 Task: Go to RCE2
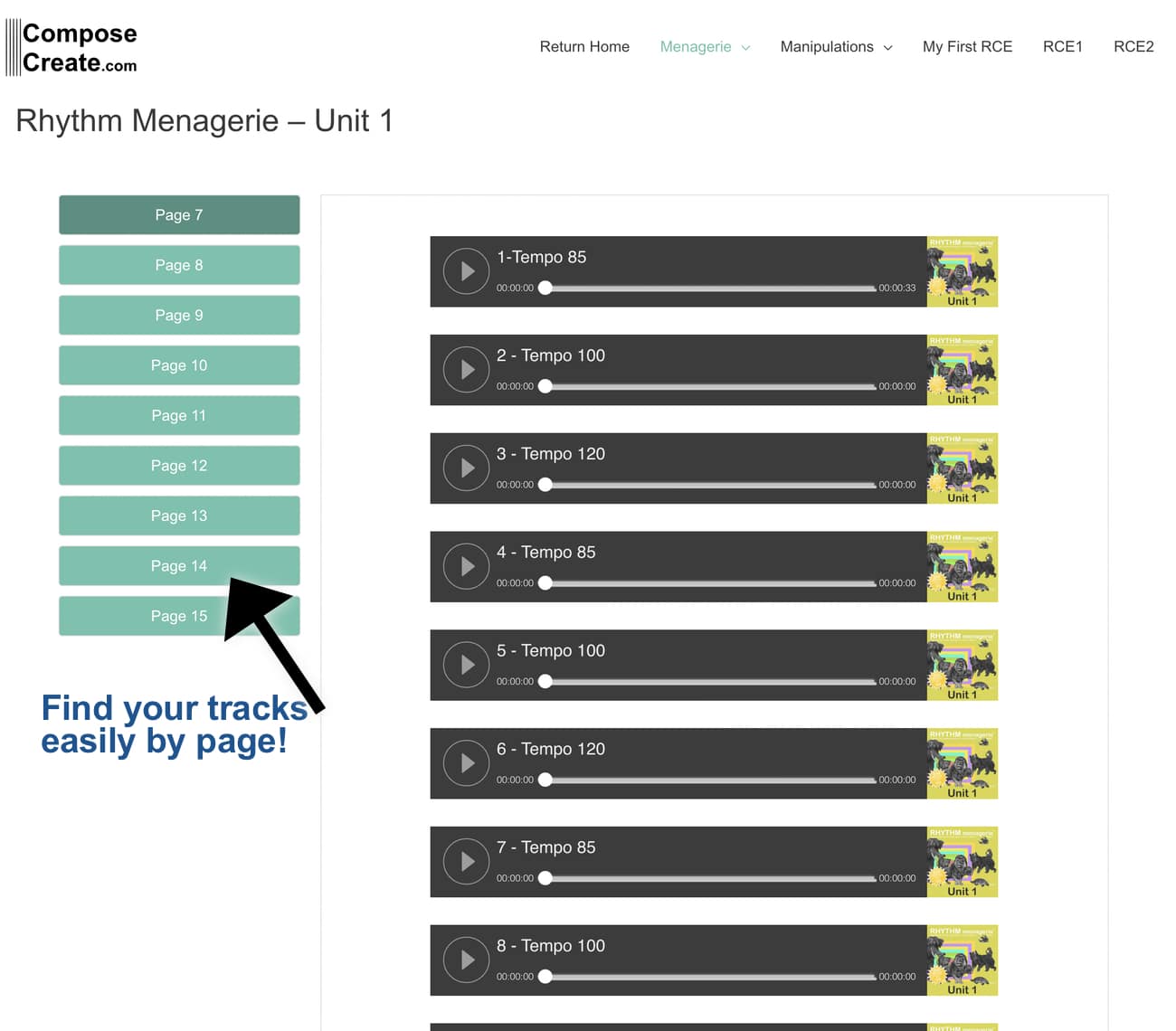1133,46
